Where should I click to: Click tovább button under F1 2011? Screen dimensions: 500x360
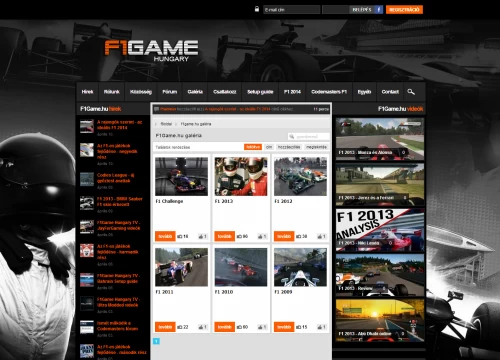pos(165,327)
